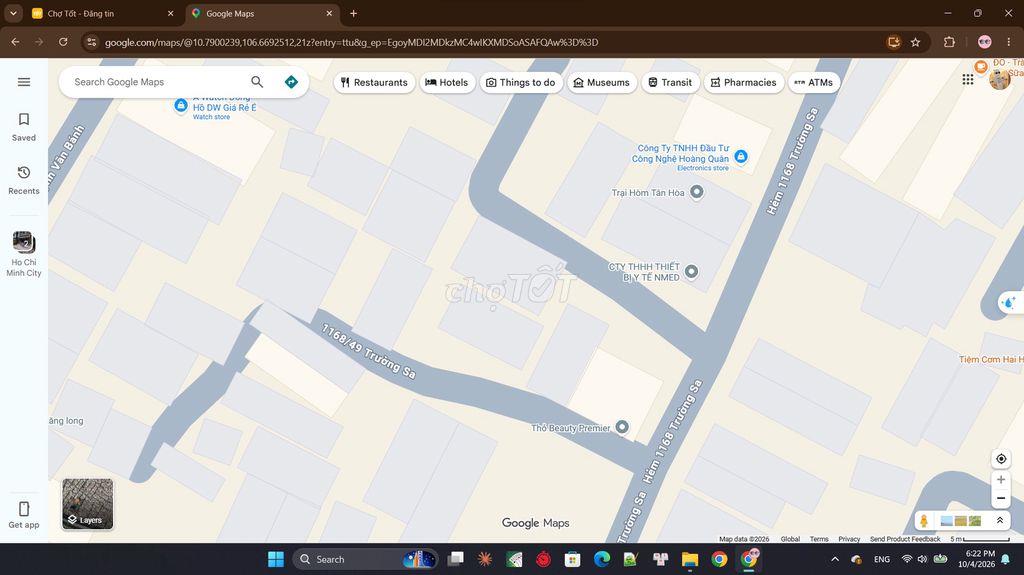Click the Search Google Maps field

pos(157,82)
